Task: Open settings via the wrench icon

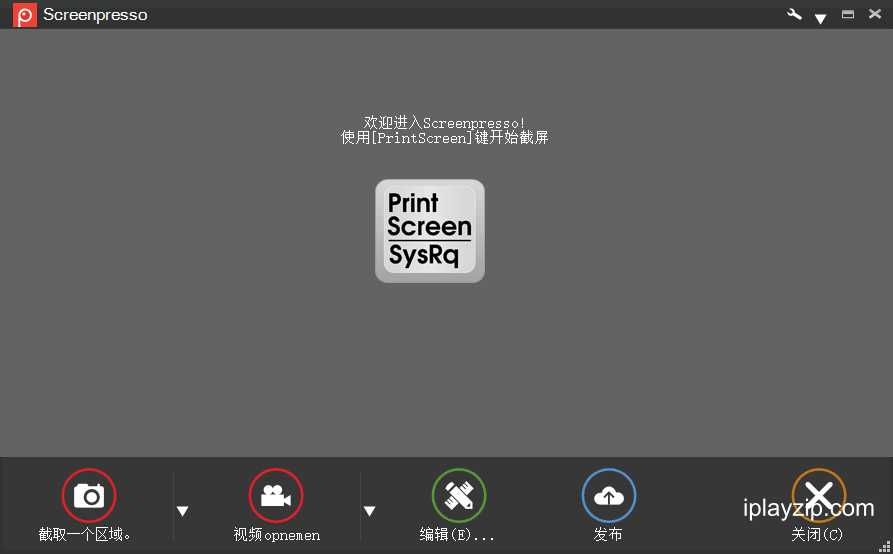Action: point(794,14)
